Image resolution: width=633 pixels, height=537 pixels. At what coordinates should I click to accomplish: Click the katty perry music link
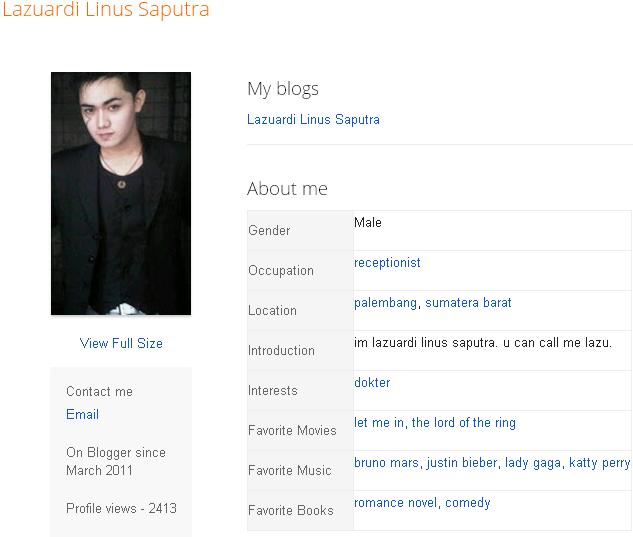point(599,463)
